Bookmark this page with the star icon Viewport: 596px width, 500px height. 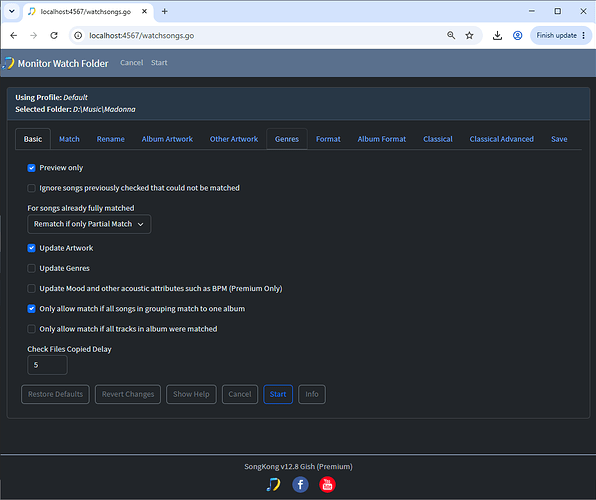[x=469, y=35]
